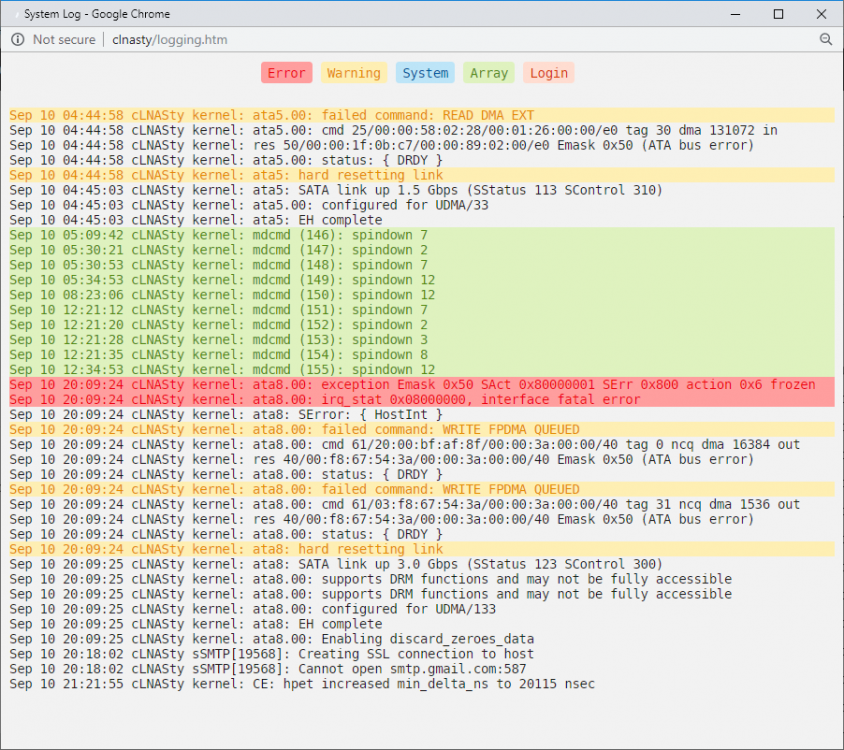Click the zoom magnifier icon in address bar

tap(826, 39)
